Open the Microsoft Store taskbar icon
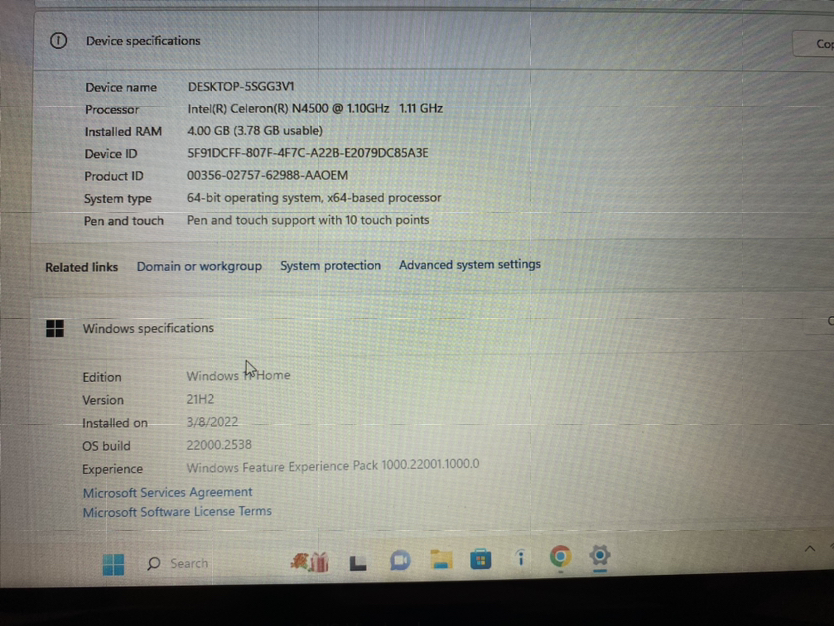 [x=480, y=559]
